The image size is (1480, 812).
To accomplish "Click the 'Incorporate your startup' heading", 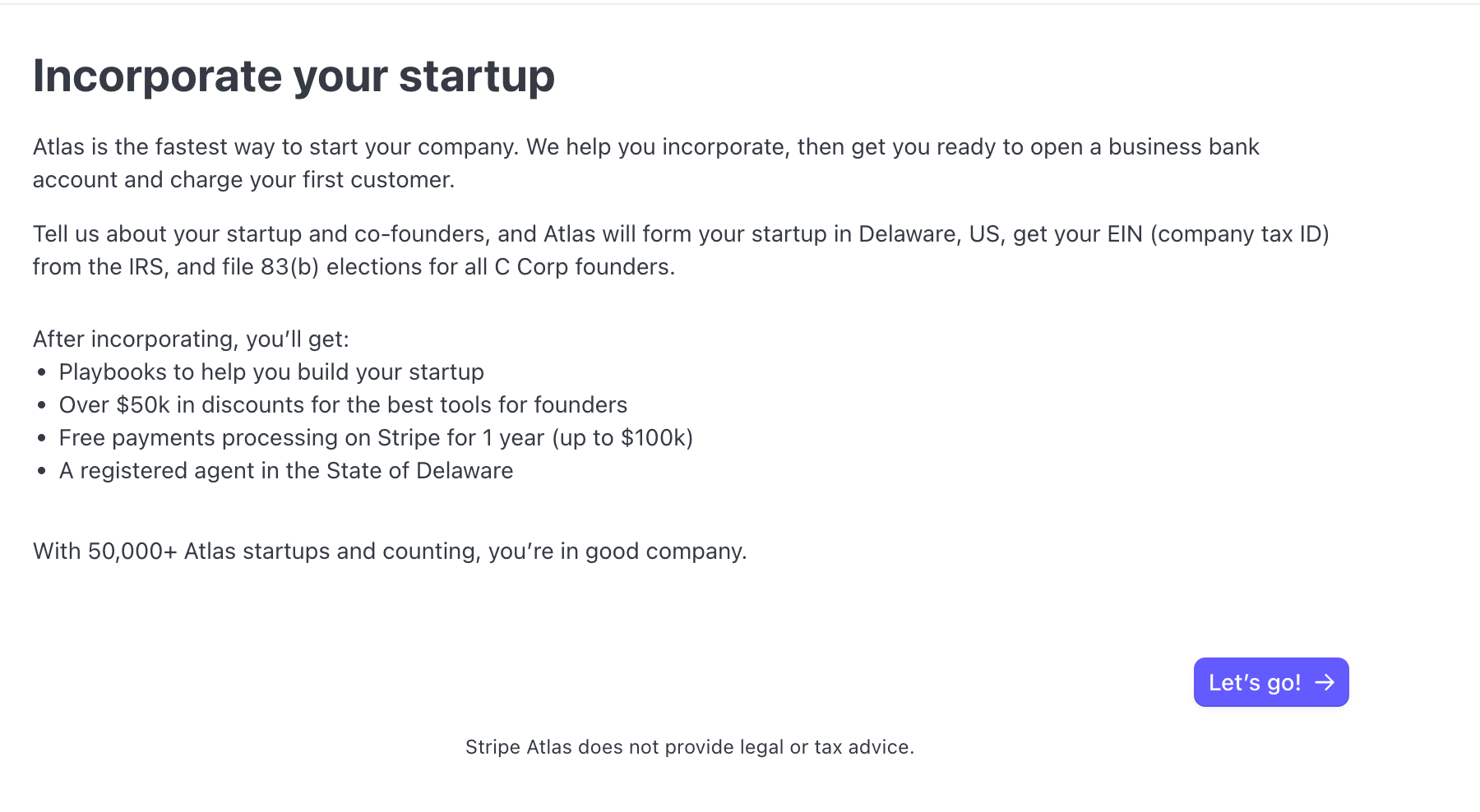I will [294, 76].
